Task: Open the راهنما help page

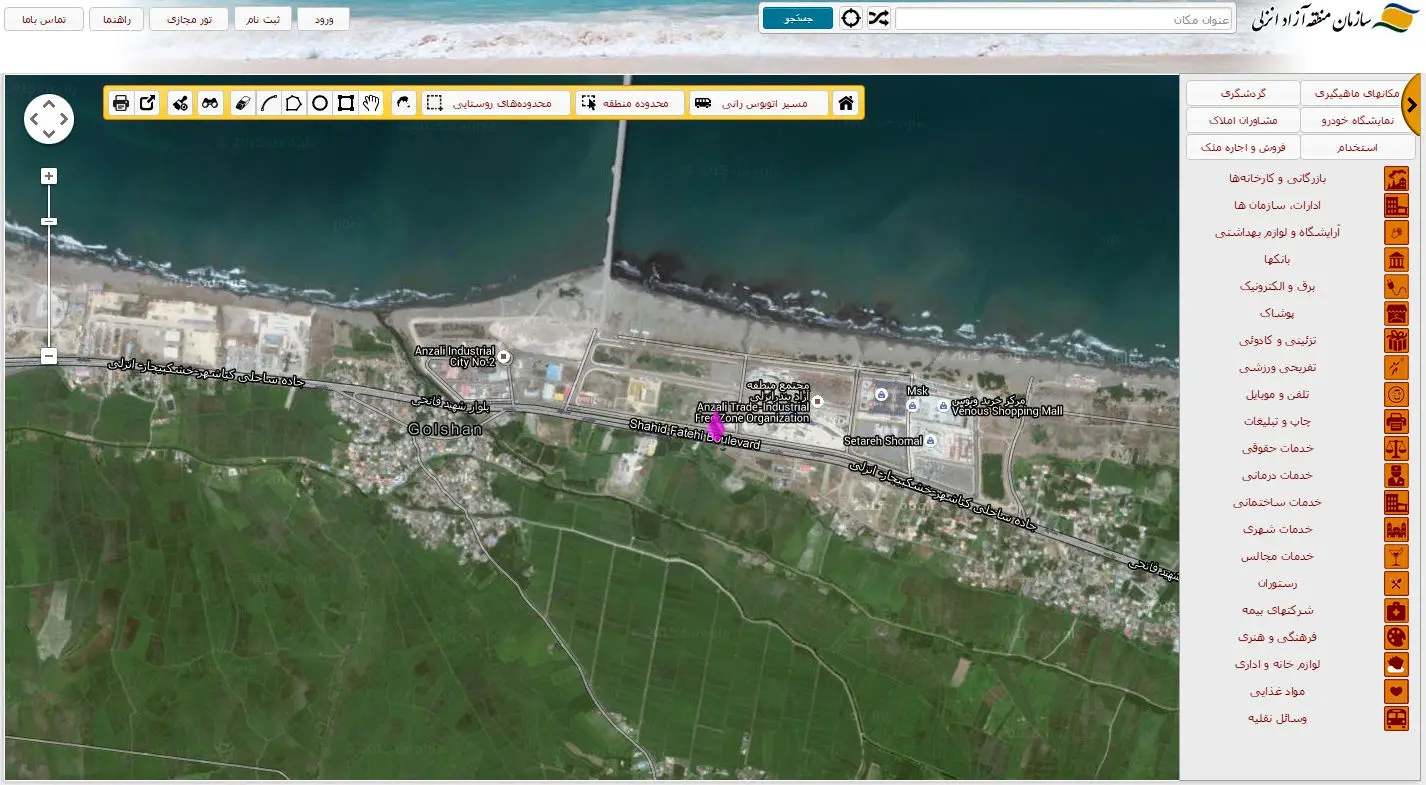Action: point(116,19)
